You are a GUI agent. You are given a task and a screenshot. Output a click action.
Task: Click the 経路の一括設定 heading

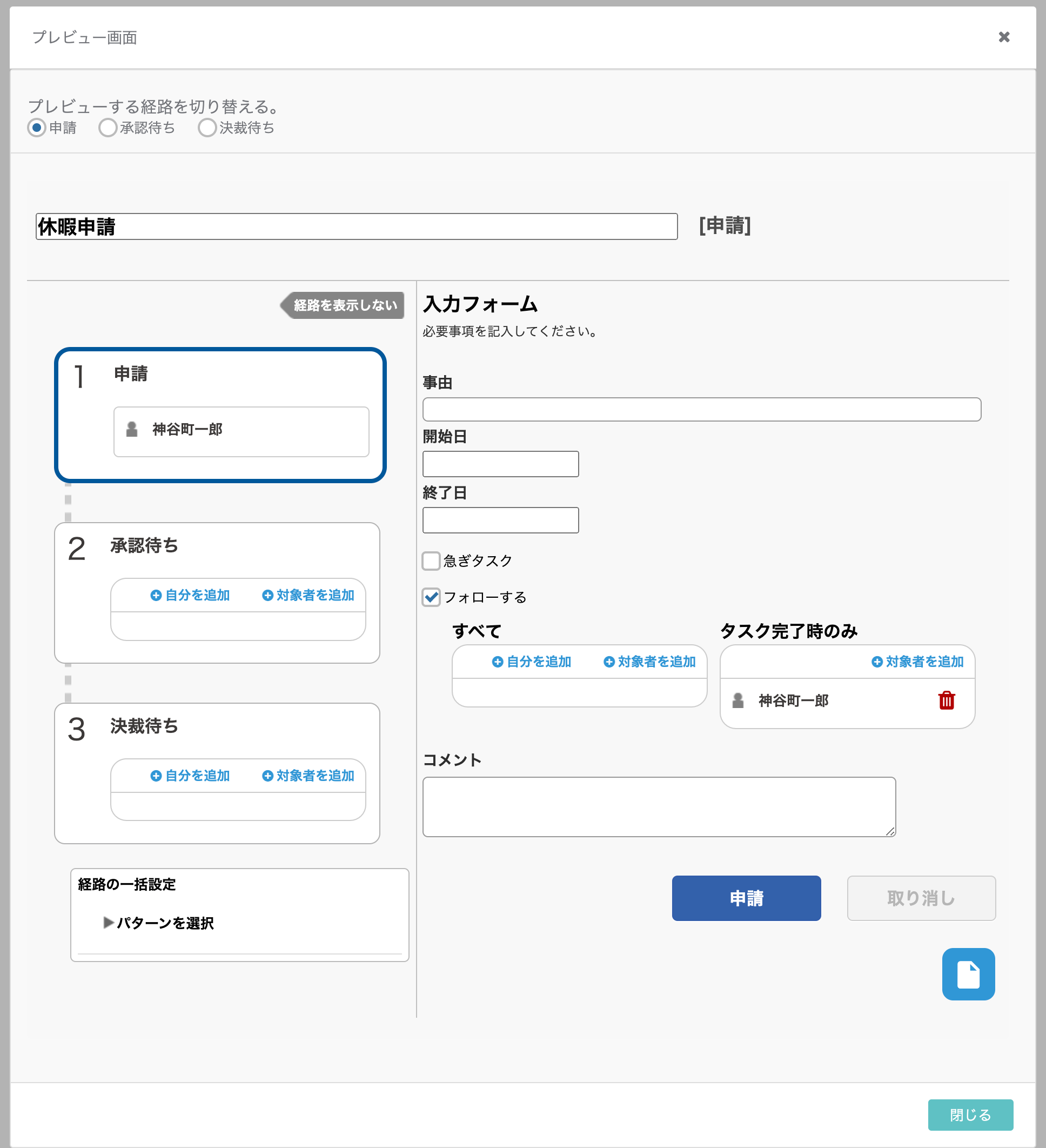tap(127, 884)
